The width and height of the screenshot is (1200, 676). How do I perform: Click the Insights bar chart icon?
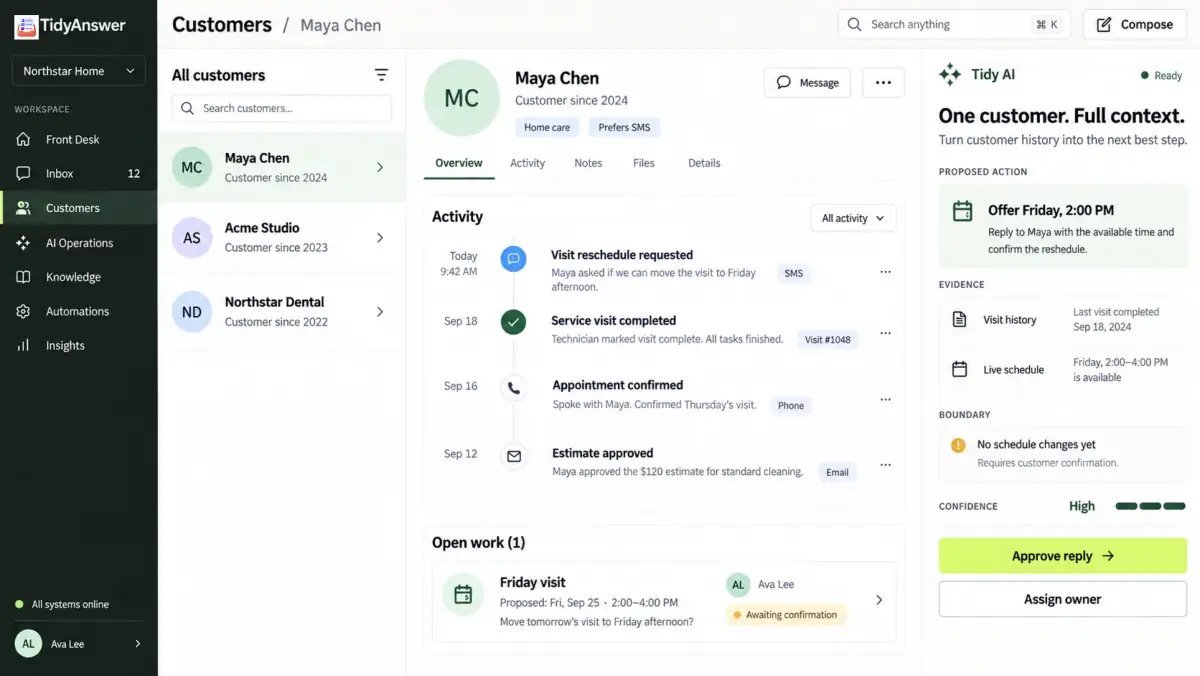coord(23,346)
